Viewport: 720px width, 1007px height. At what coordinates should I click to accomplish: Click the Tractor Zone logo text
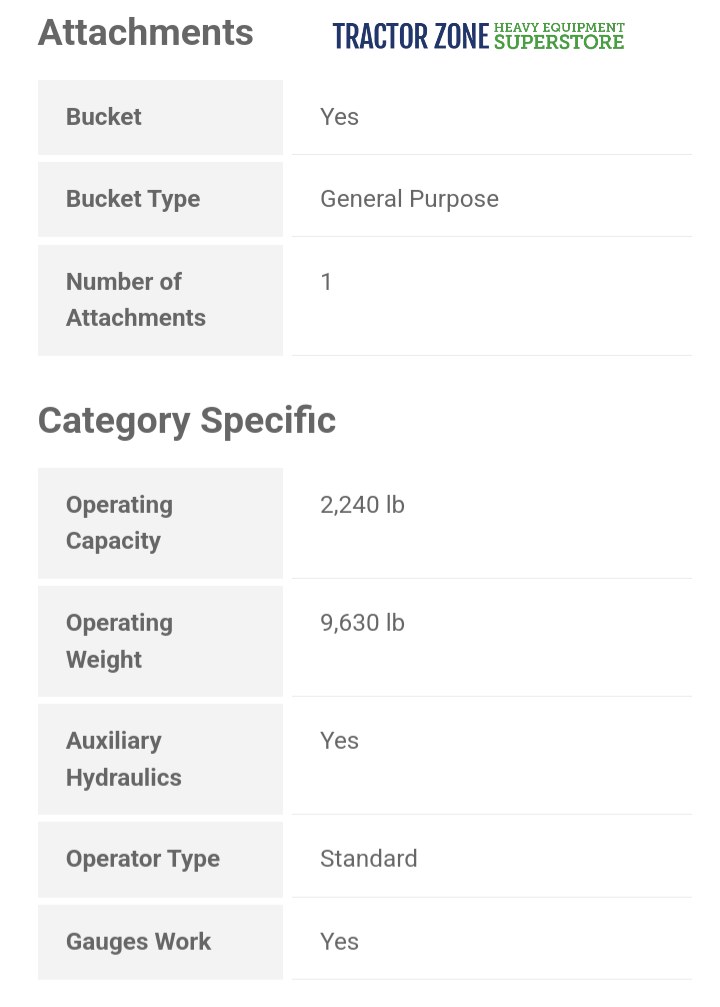click(411, 37)
